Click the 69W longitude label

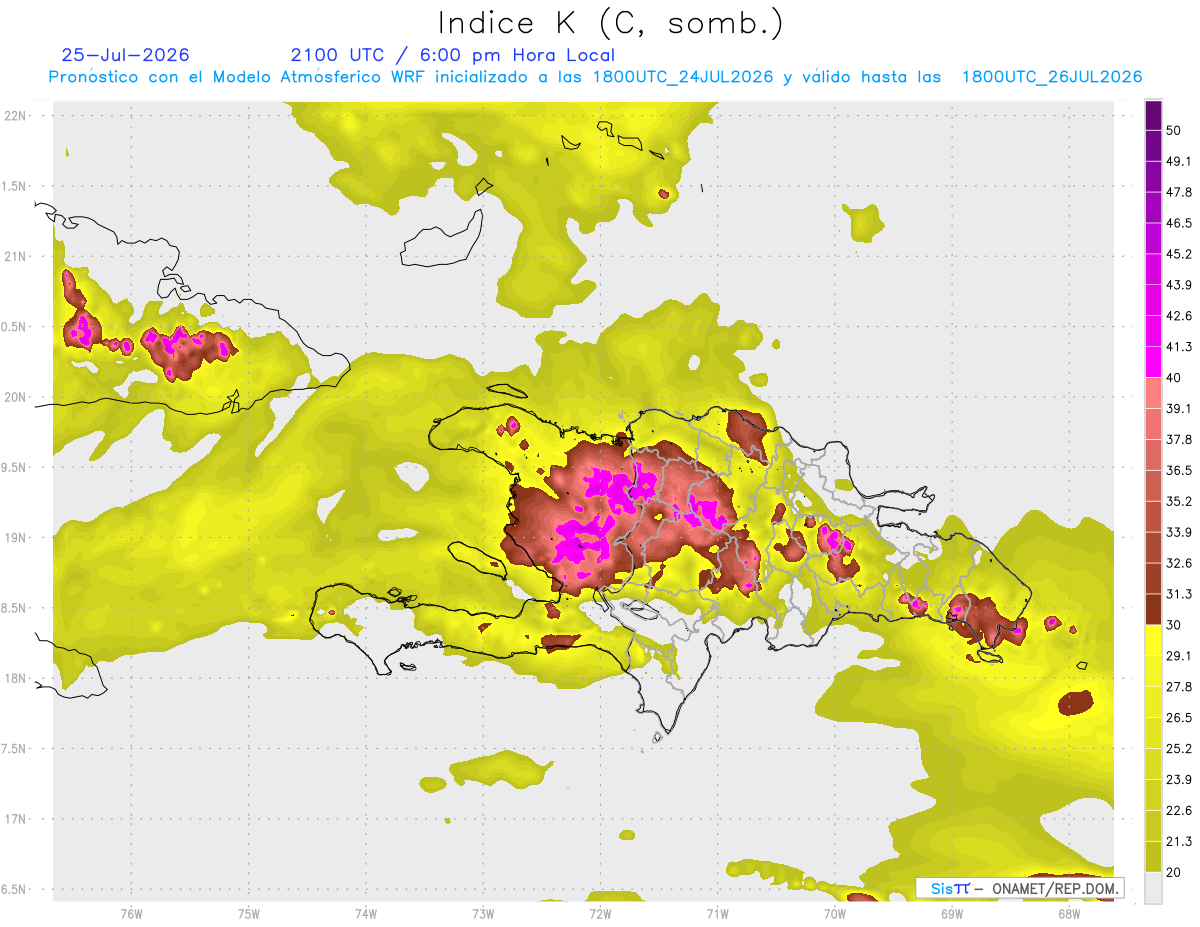[952, 913]
